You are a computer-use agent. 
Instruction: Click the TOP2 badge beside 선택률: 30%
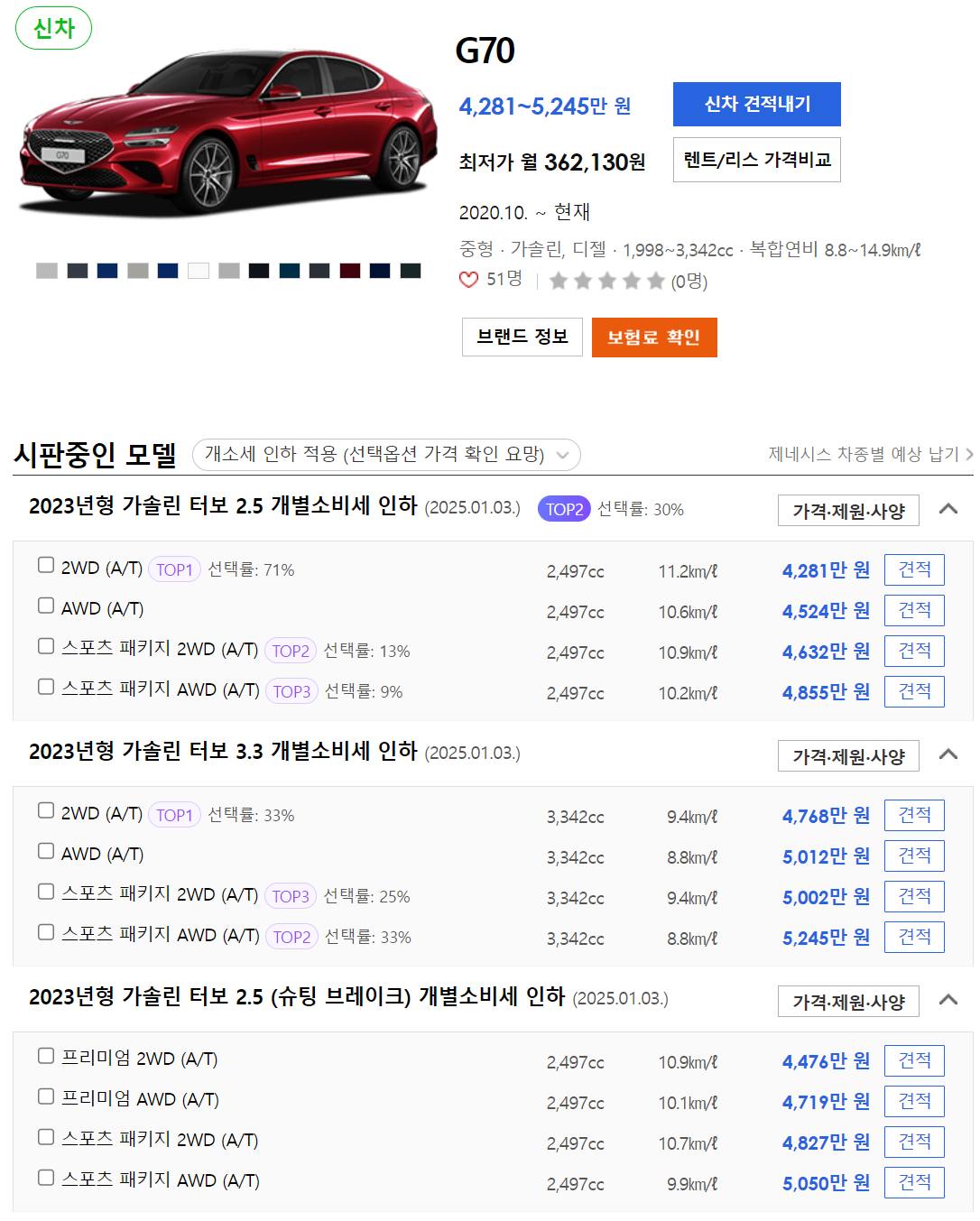pyautogui.click(x=564, y=509)
